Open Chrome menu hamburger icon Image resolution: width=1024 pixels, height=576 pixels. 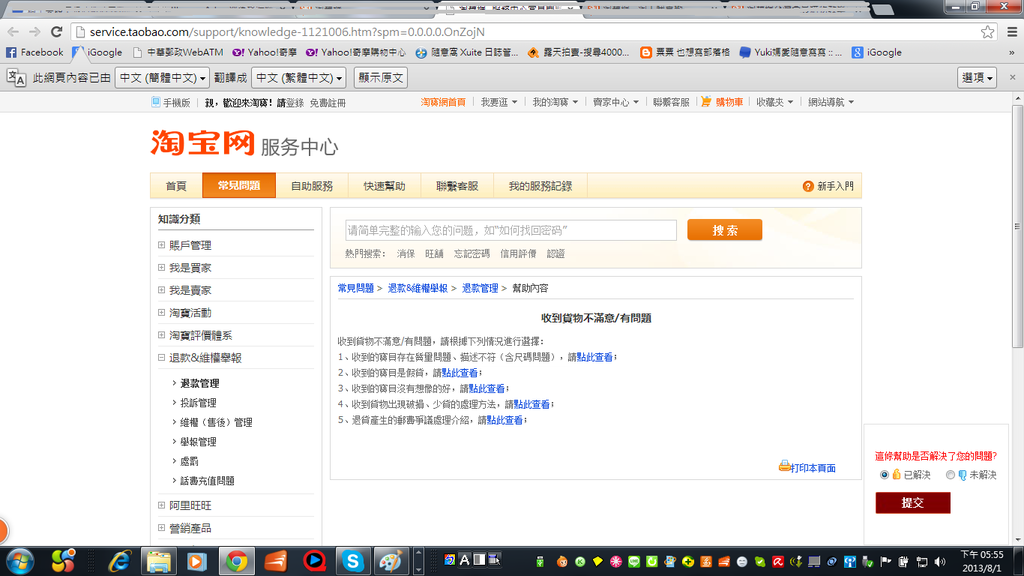[x=1012, y=31]
